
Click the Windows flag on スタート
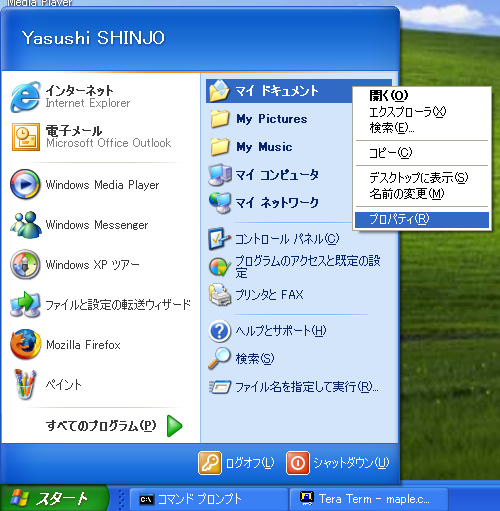19,498
